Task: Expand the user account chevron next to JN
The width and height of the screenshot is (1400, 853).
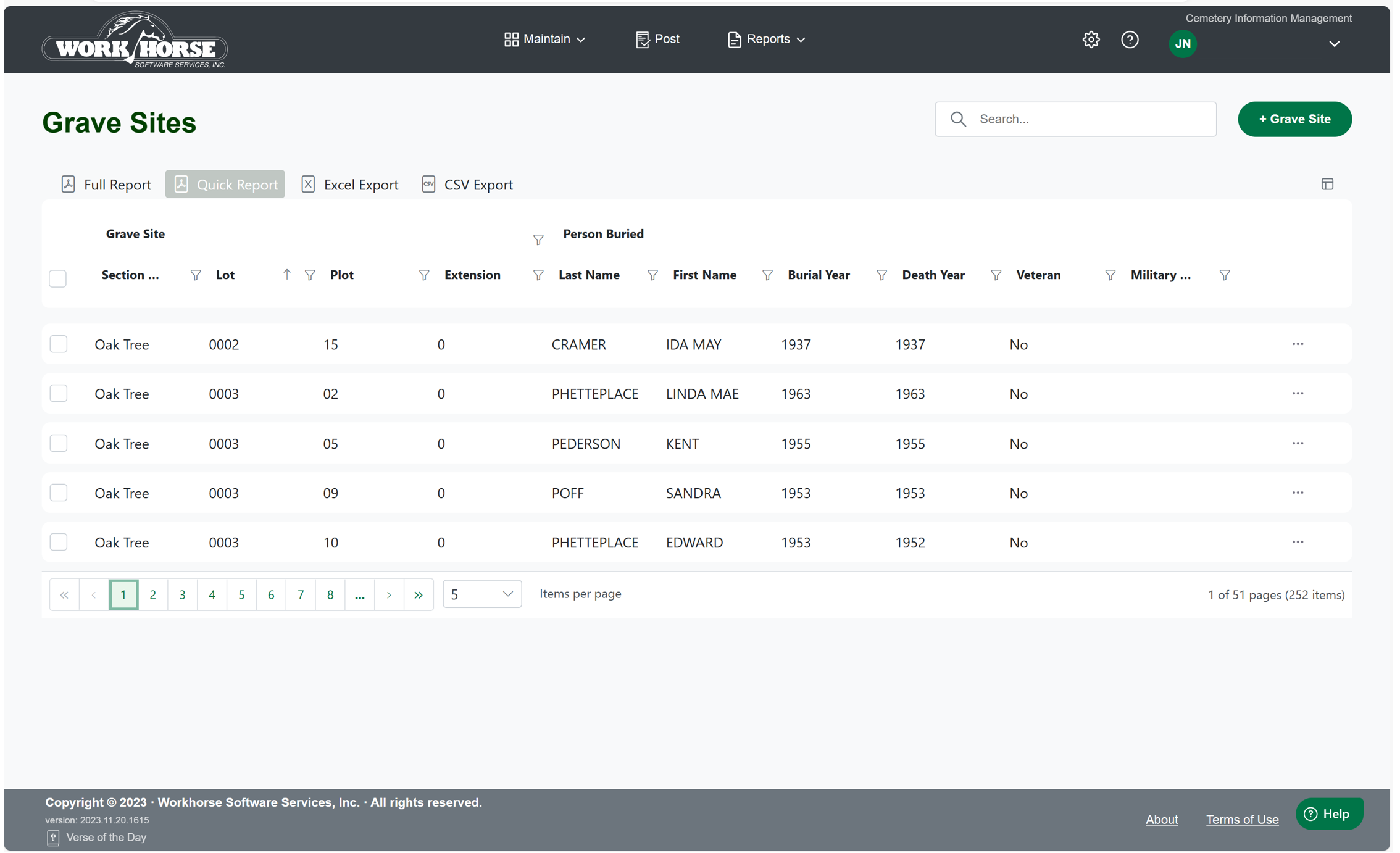Action: coord(1334,44)
